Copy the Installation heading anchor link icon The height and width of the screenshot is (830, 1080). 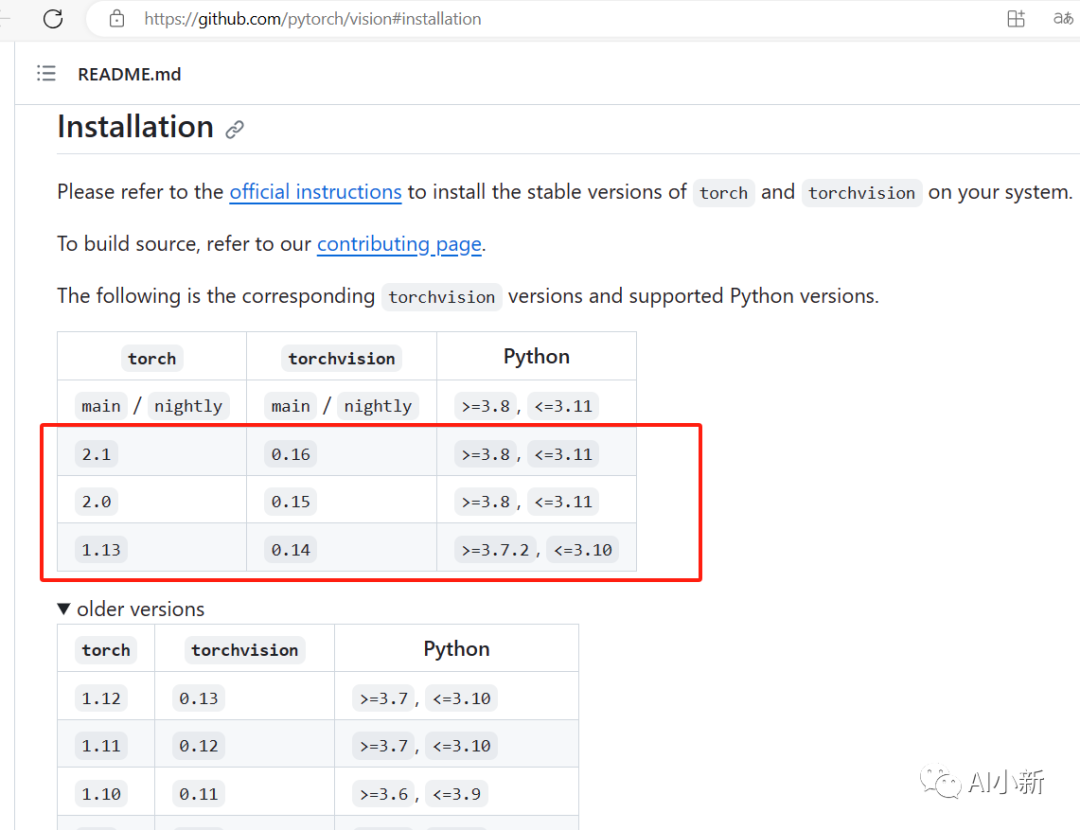tap(235, 129)
